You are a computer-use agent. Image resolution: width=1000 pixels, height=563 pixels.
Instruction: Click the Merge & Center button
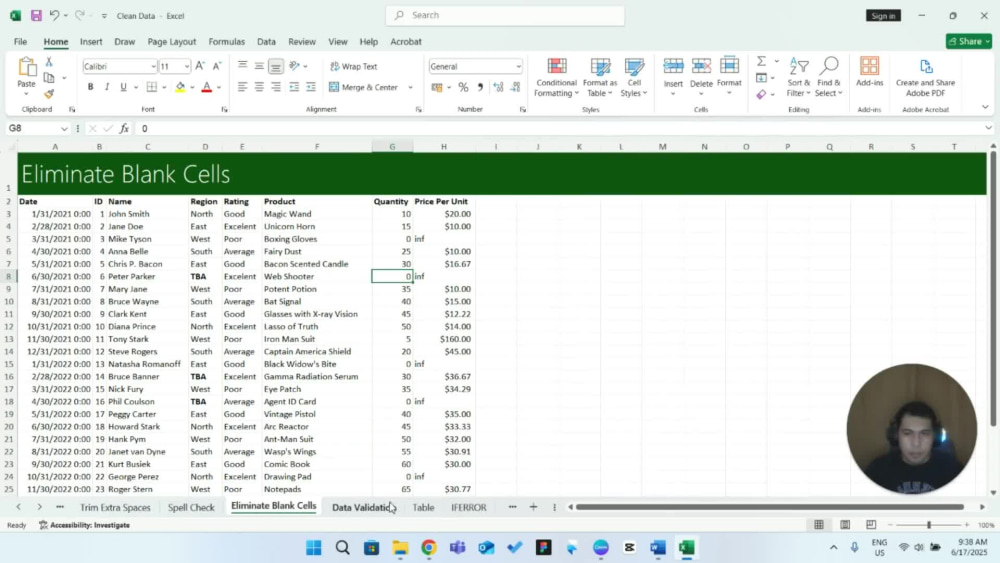[364, 87]
